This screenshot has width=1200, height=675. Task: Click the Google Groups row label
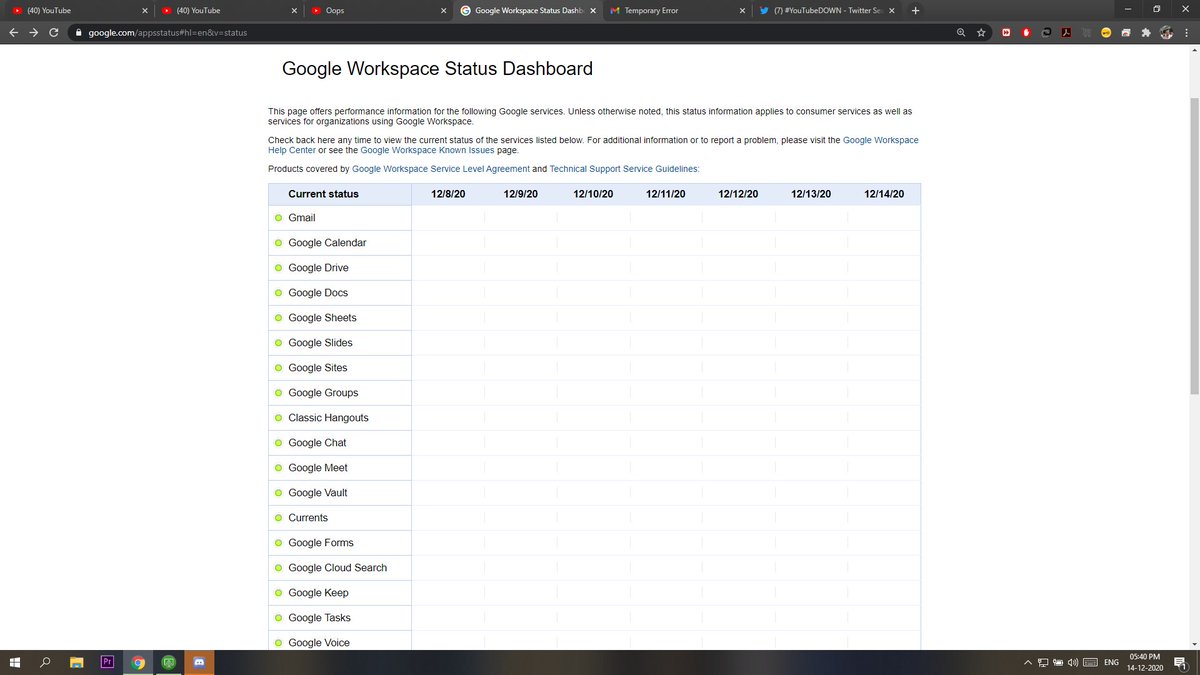click(x=323, y=393)
